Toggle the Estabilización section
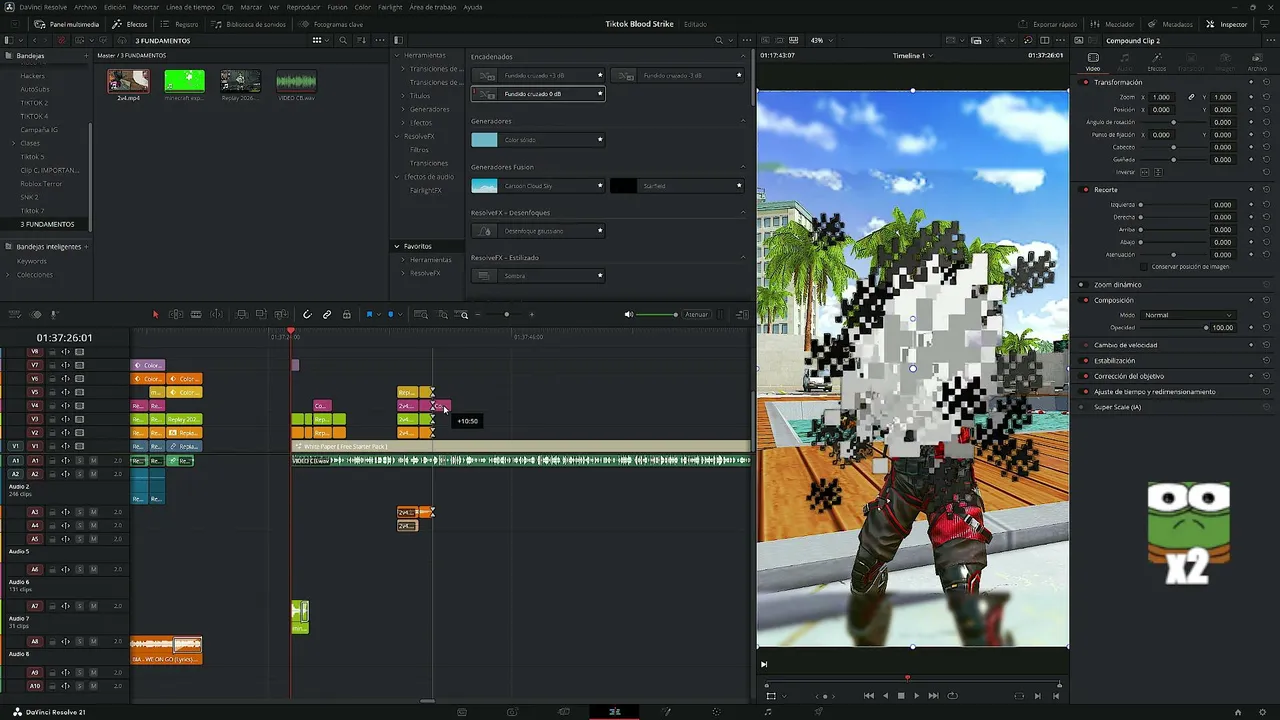 (1085, 361)
